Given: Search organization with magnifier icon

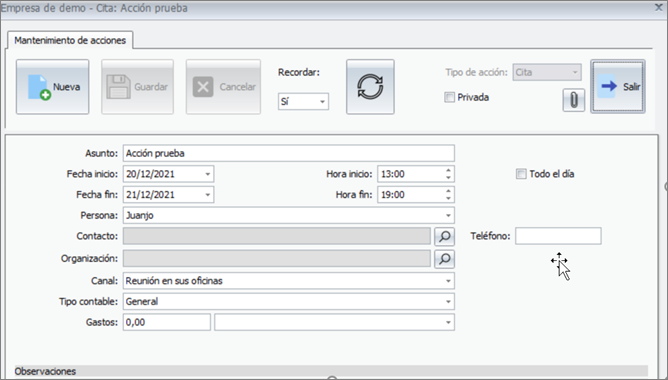Looking at the screenshot, I should pos(444,259).
